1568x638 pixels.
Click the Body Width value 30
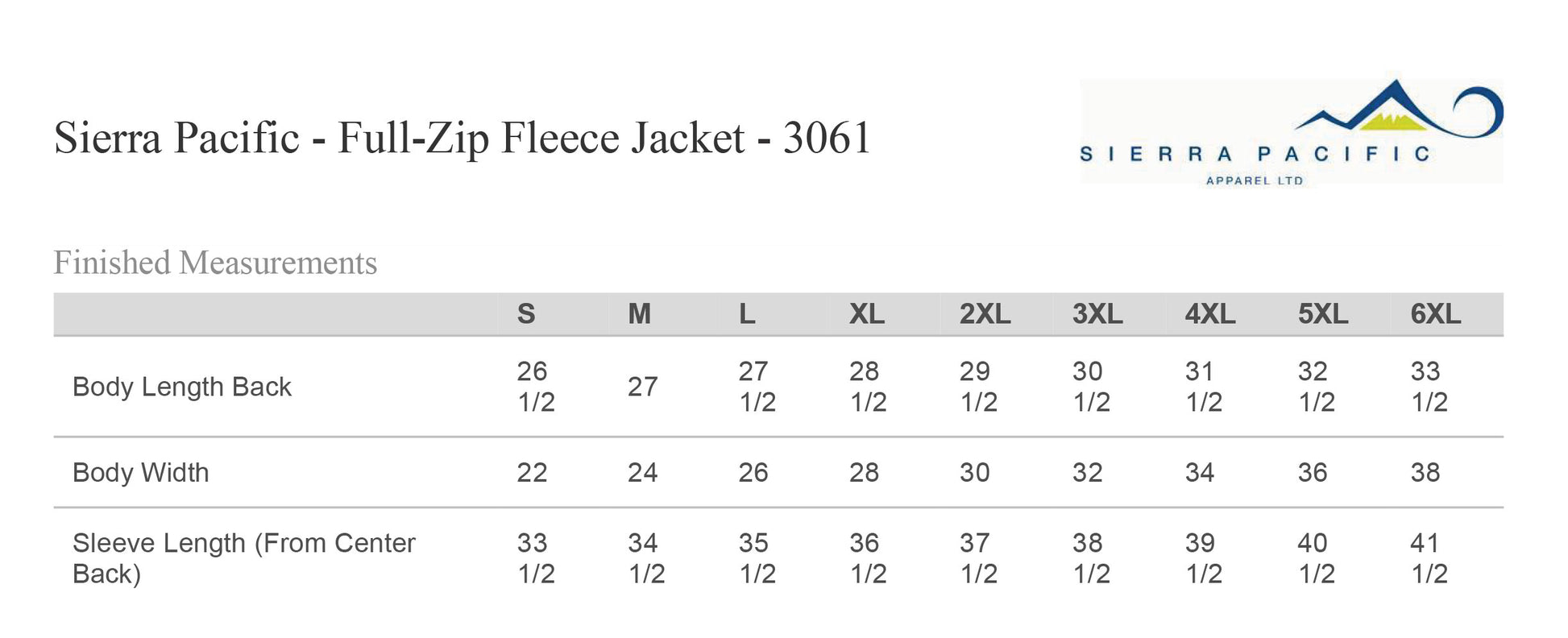point(975,472)
